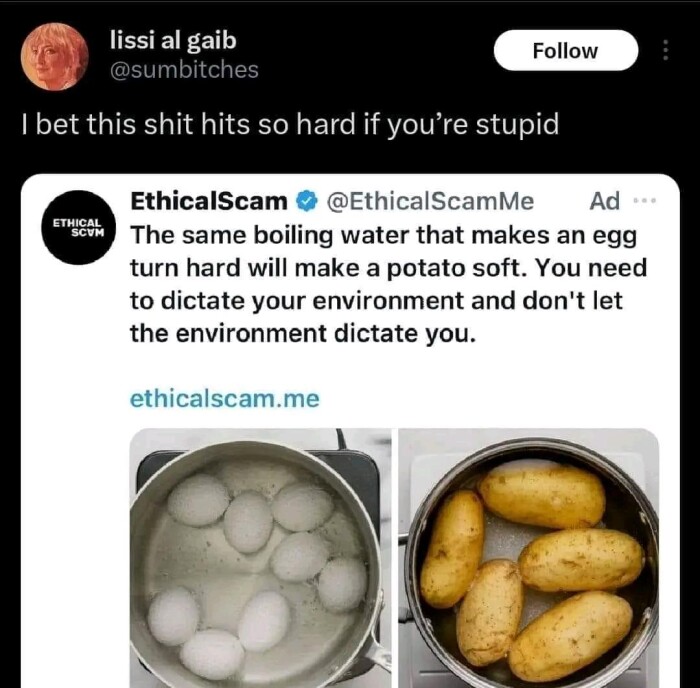Click the words 'I bet' starting the post
The height and width of the screenshot is (688, 700).
[x=50, y=126]
